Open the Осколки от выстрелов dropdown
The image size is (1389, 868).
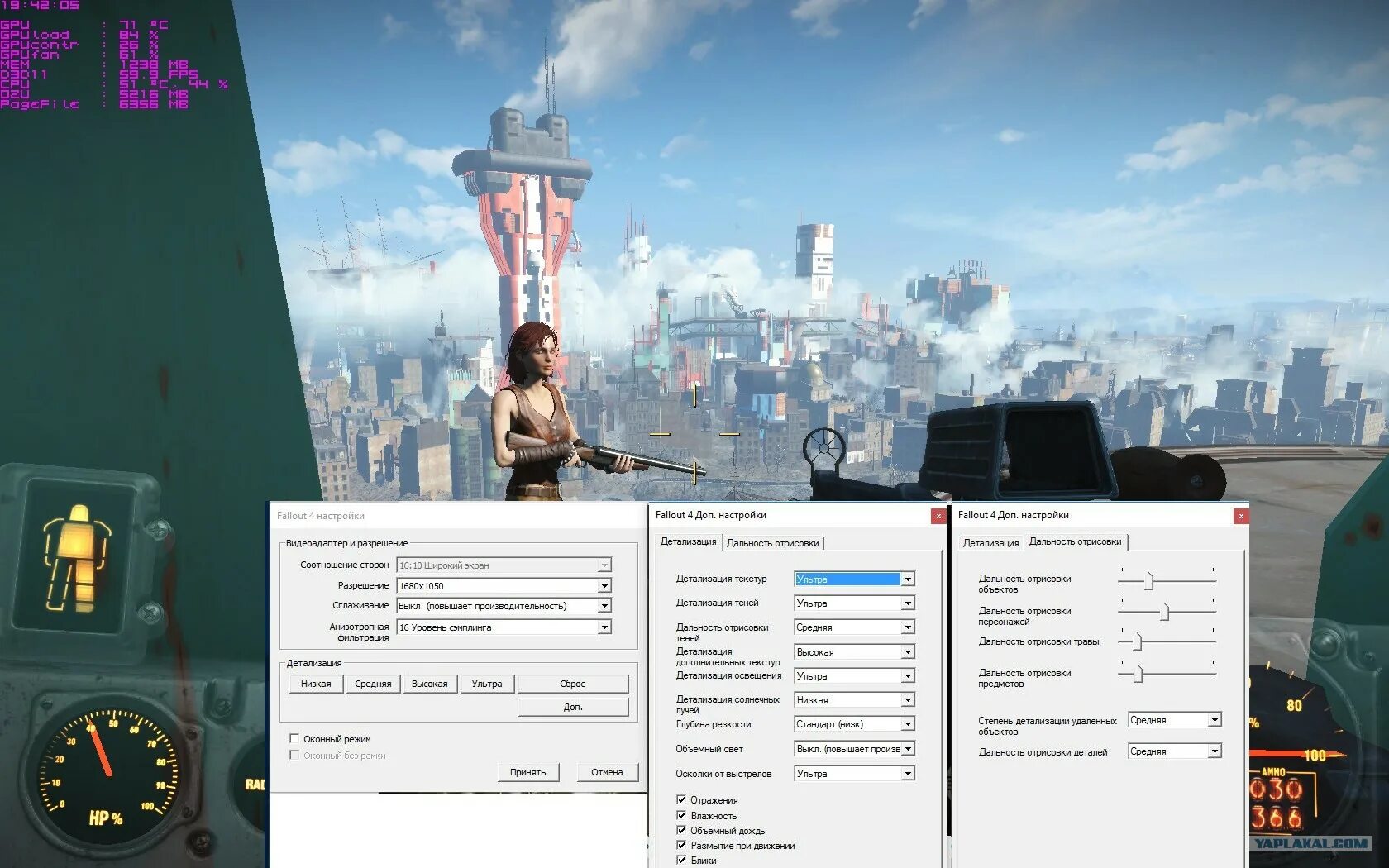[854, 774]
